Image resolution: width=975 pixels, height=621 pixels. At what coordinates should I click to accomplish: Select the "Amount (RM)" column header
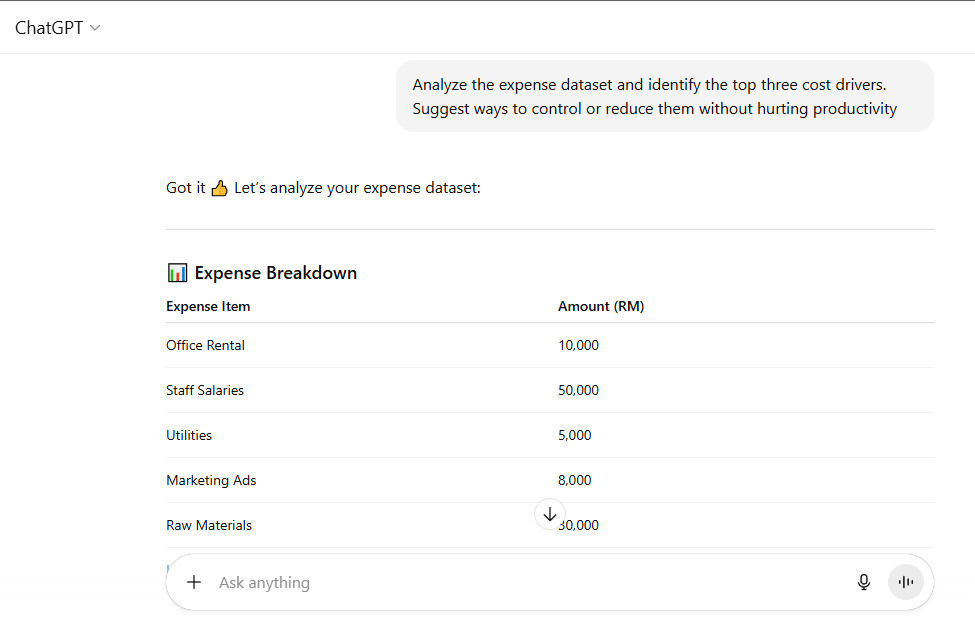[601, 306]
